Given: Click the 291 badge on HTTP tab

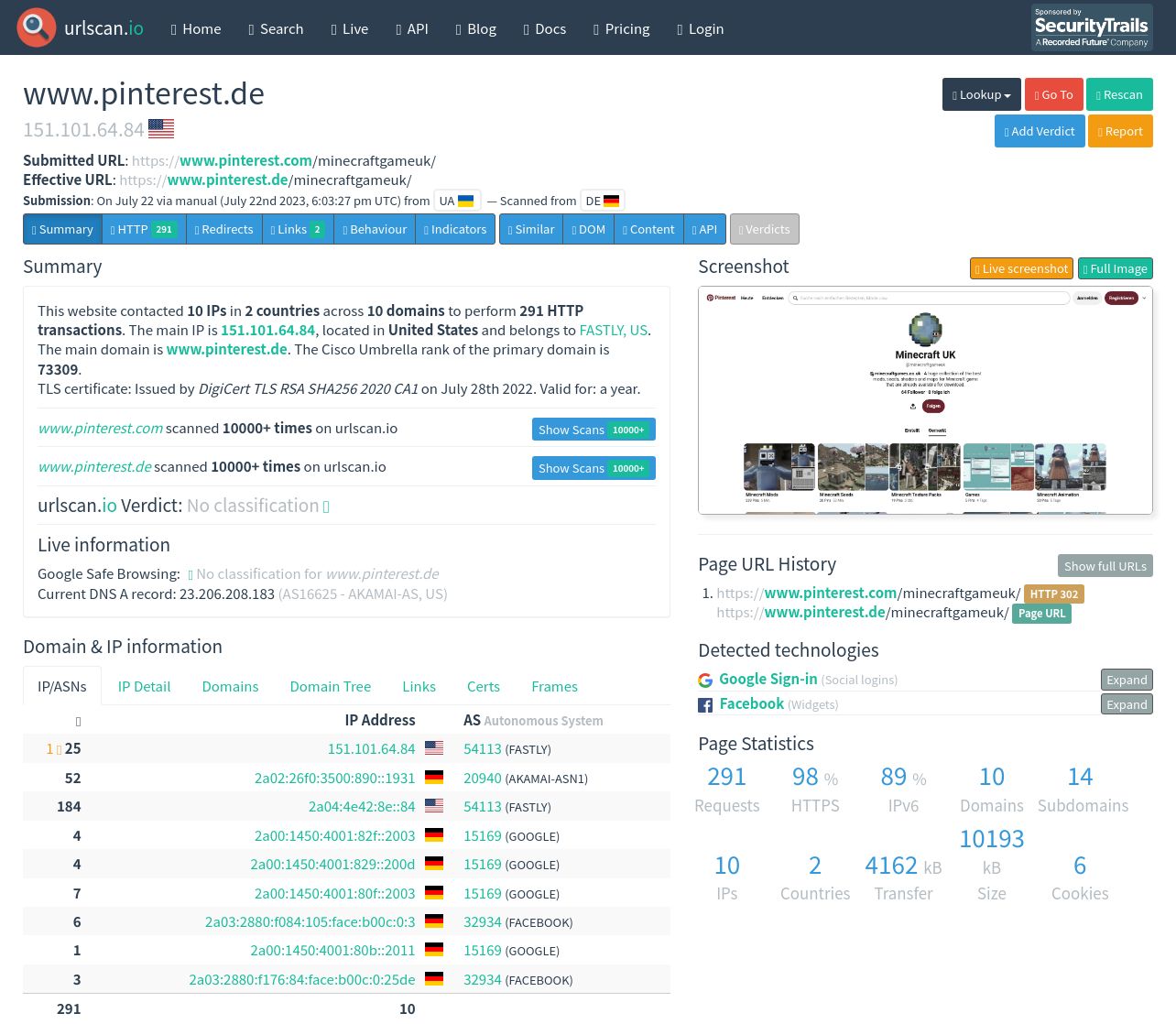Looking at the screenshot, I should 164,229.
